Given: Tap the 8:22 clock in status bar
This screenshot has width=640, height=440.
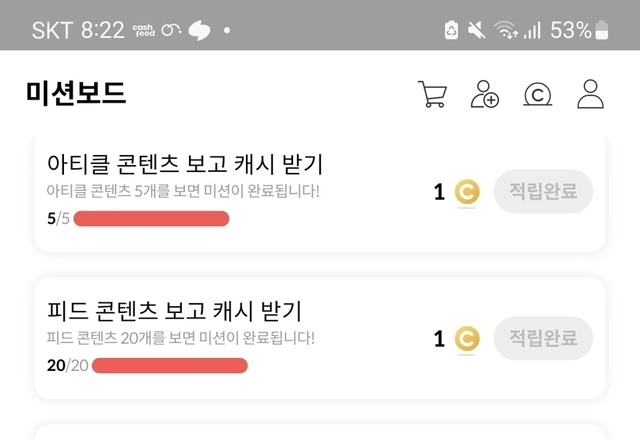Looking at the screenshot, I should 103,31.
